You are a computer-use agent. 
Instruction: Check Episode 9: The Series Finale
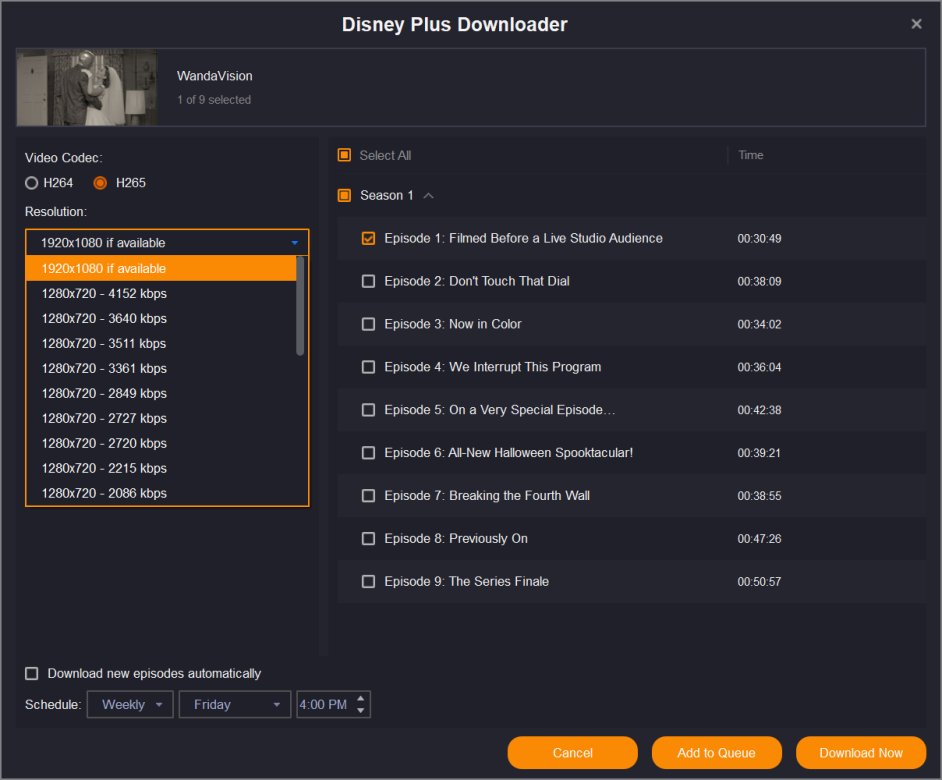368,582
